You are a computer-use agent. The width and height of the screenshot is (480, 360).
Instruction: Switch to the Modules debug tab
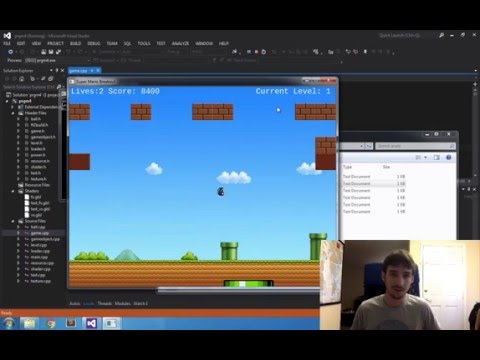[122, 303]
